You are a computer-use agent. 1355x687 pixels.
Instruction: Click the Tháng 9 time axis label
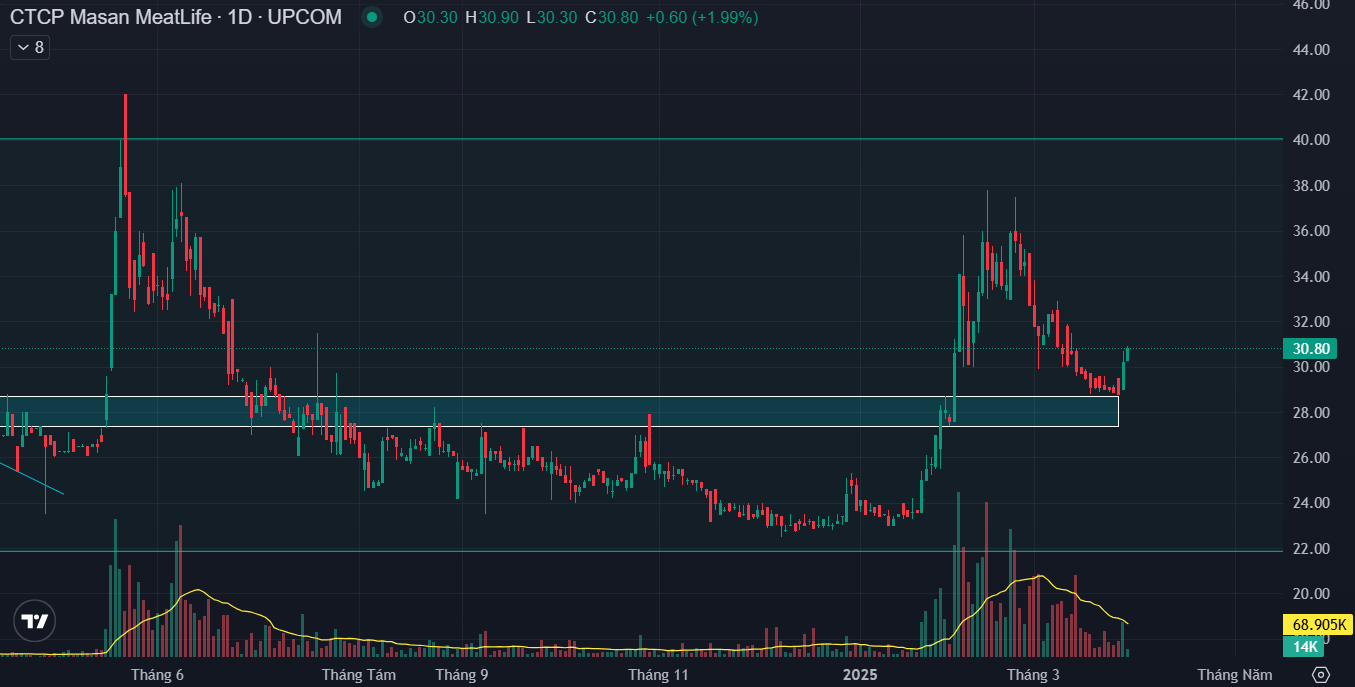click(x=462, y=675)
